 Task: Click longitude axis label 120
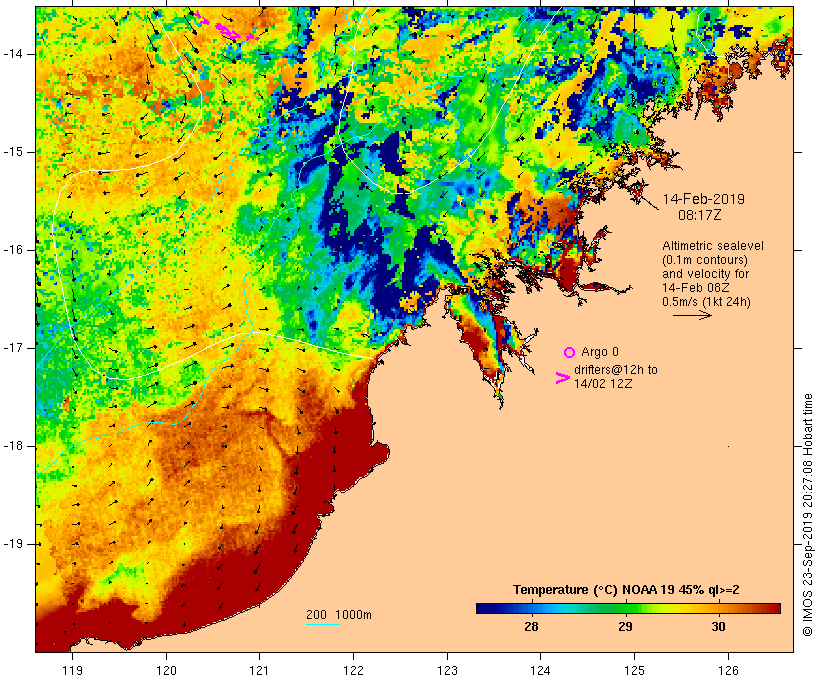click(166, 670)
